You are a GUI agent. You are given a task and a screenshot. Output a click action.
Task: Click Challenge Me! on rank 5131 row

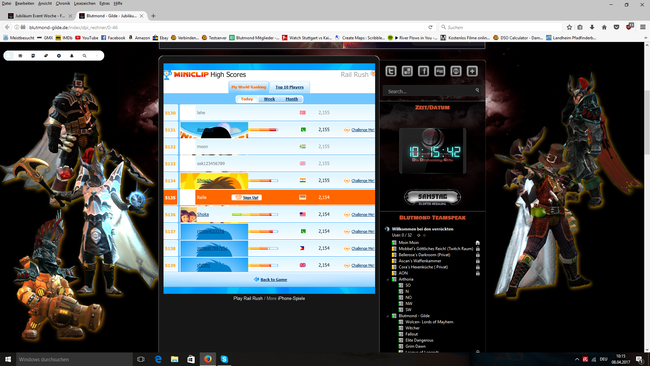[x=362, y=130]
